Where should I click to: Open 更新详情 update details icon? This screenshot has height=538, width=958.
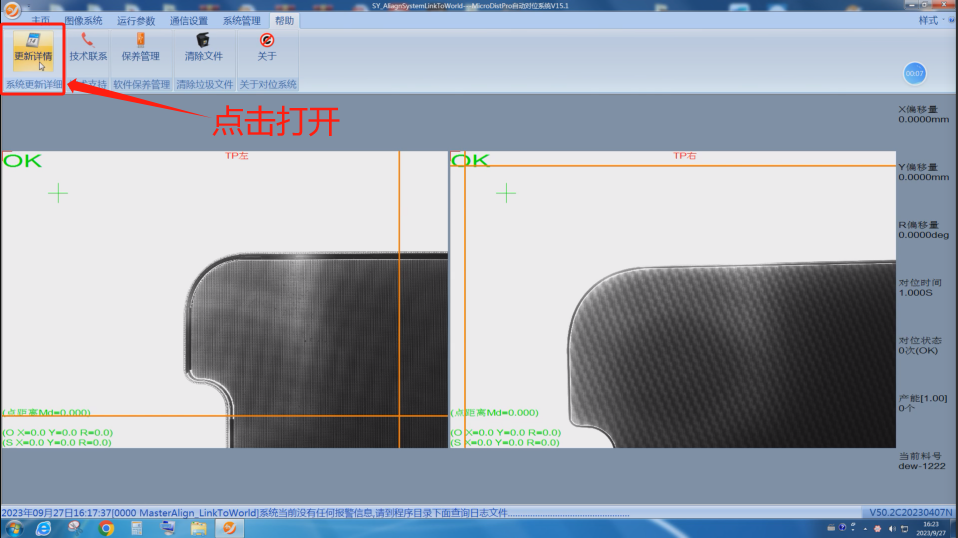tap(33, 48)
